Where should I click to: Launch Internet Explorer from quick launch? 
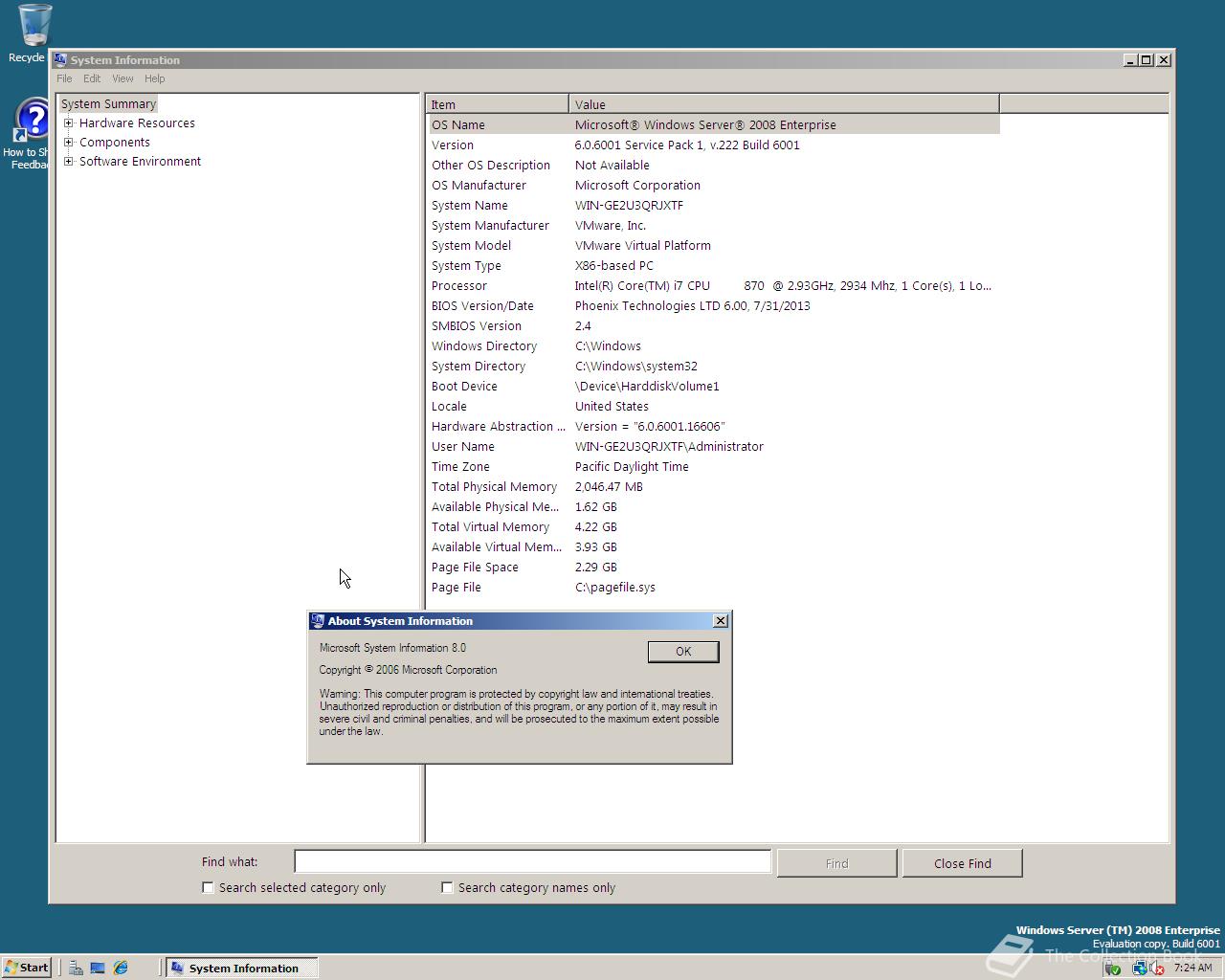(121, 968)
